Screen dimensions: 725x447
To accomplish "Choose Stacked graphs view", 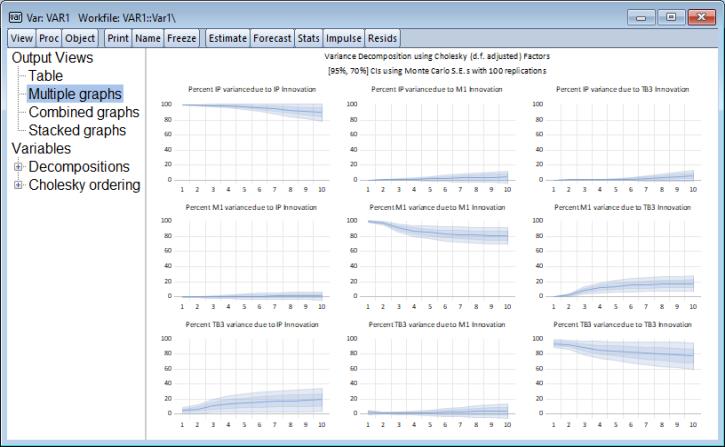I will (x=77, y=130).
